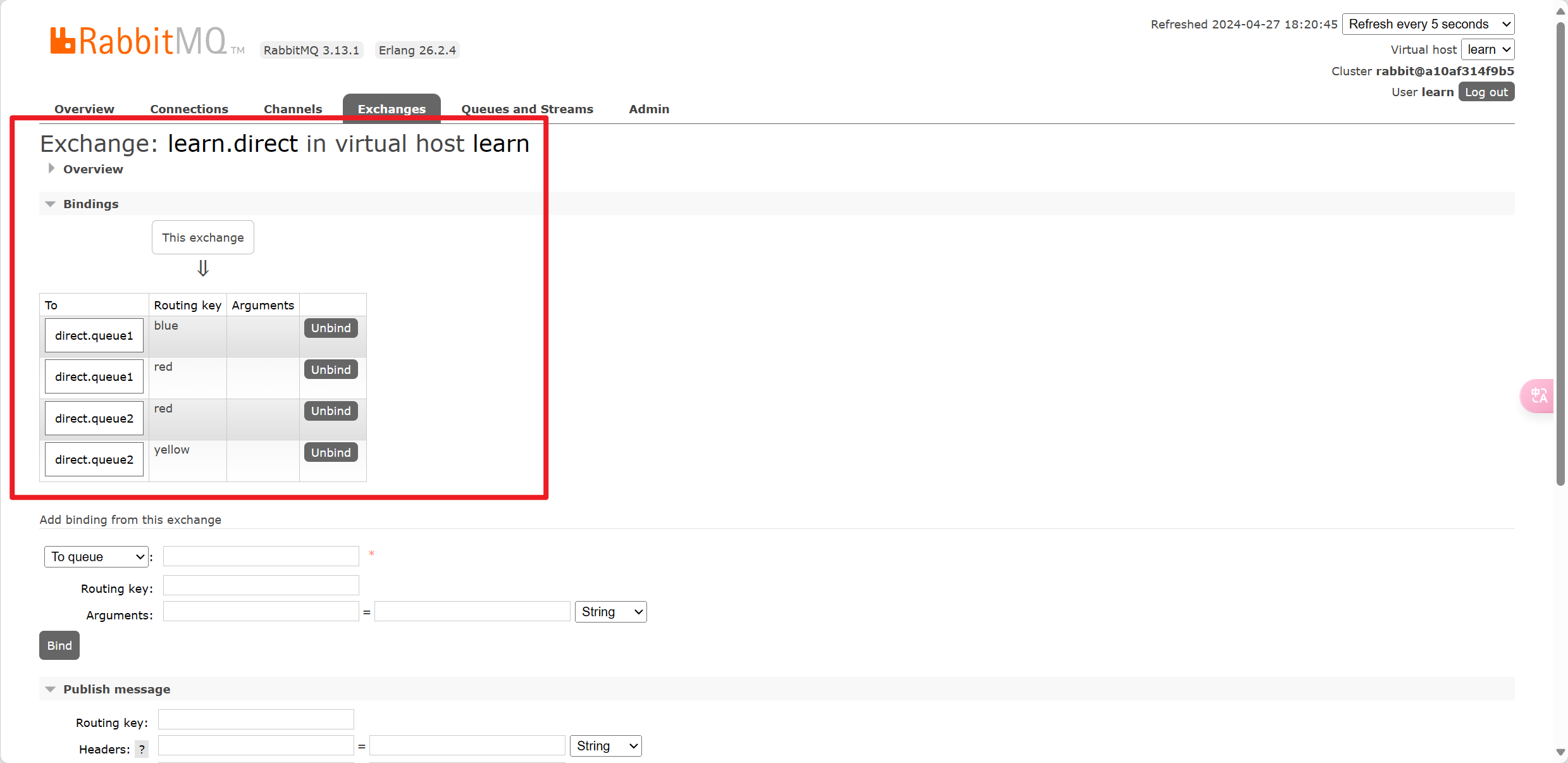The image size is (1568, 763).
Task: Click the page vertical scrollbar
Action: [1560, 253]
